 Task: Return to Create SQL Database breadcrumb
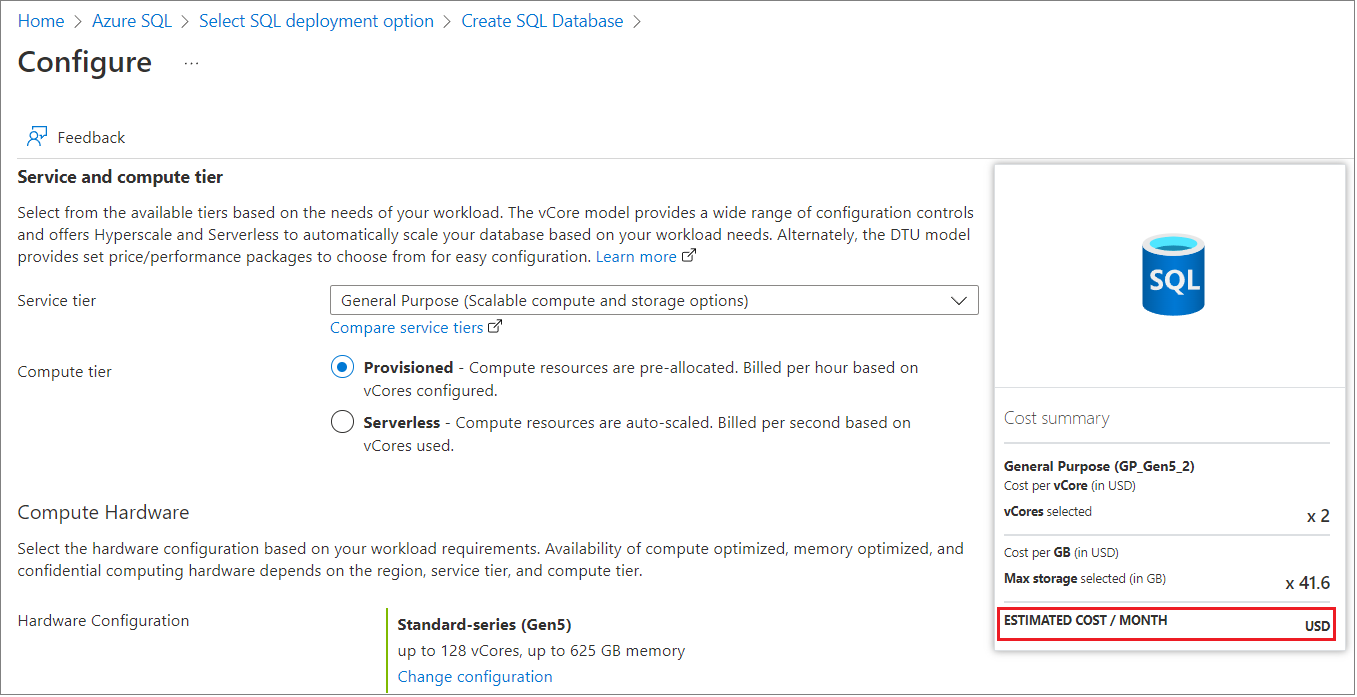point(542,21)
